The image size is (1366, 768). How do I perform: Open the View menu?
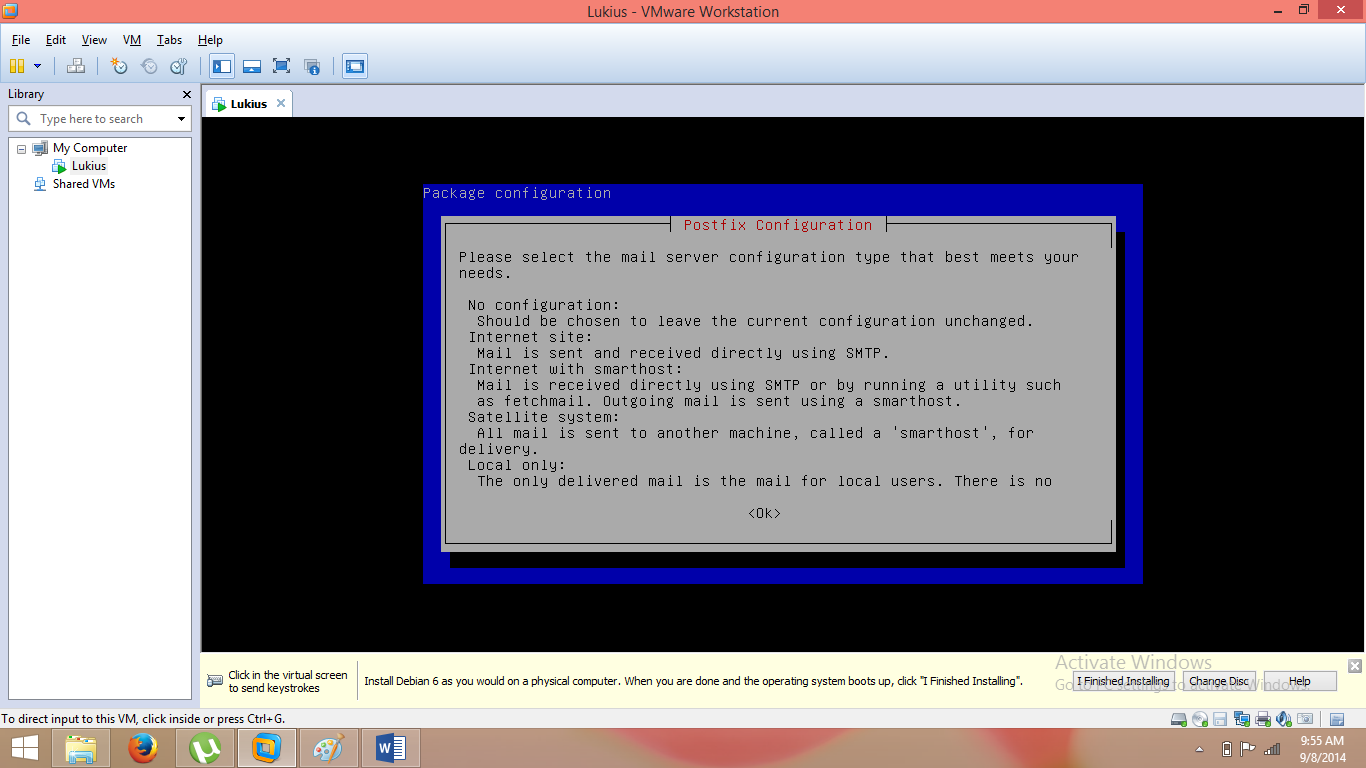click(94, 40)
